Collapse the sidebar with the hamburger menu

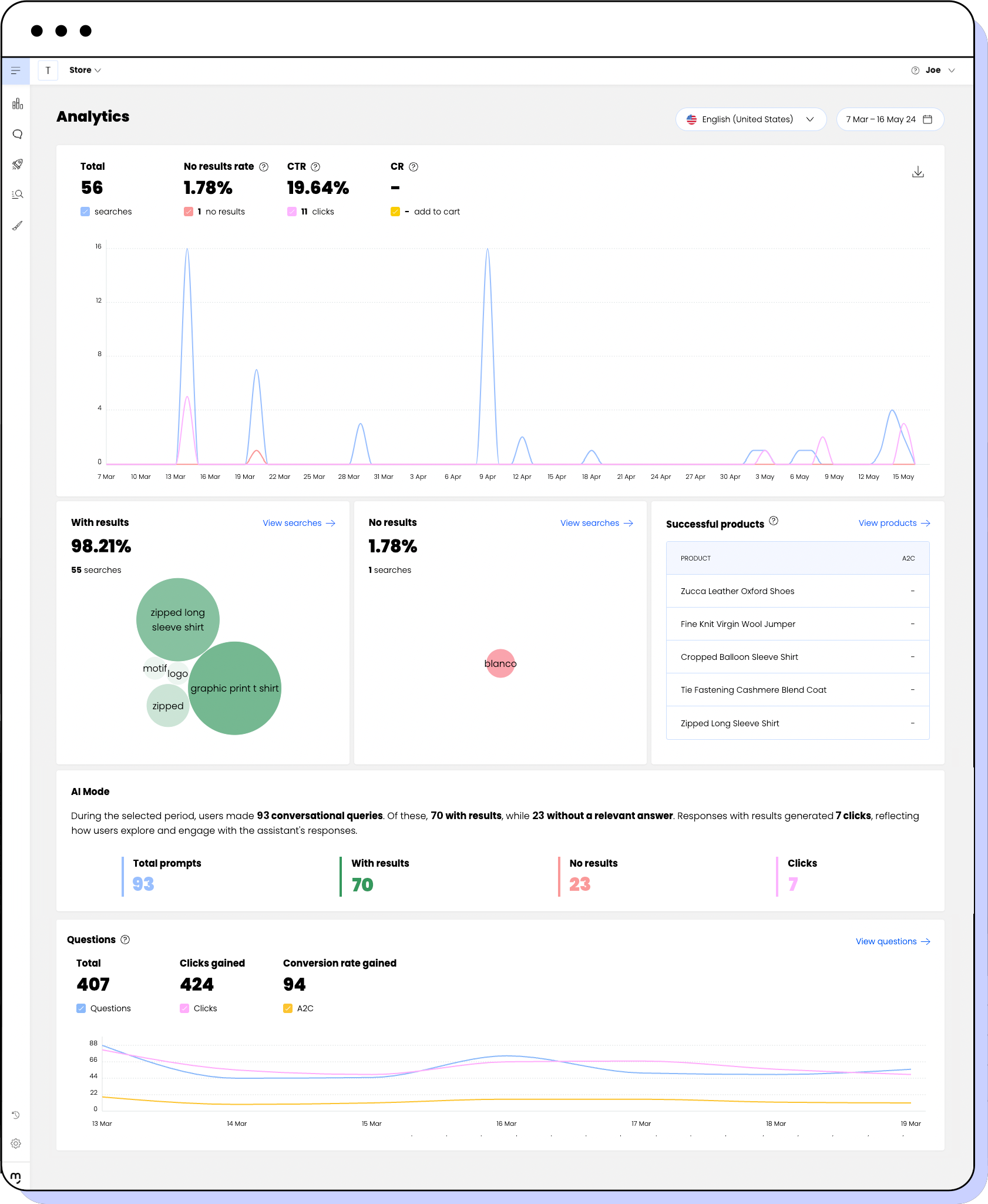pyautogui.click(x=16, y=70)
